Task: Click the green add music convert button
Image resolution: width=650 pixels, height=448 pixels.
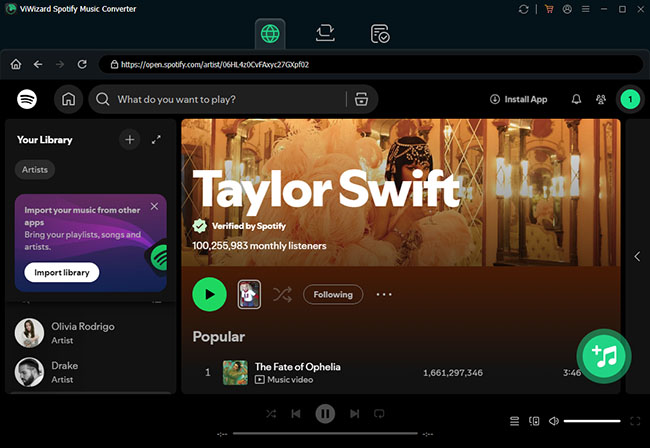Action: (604, 356)
